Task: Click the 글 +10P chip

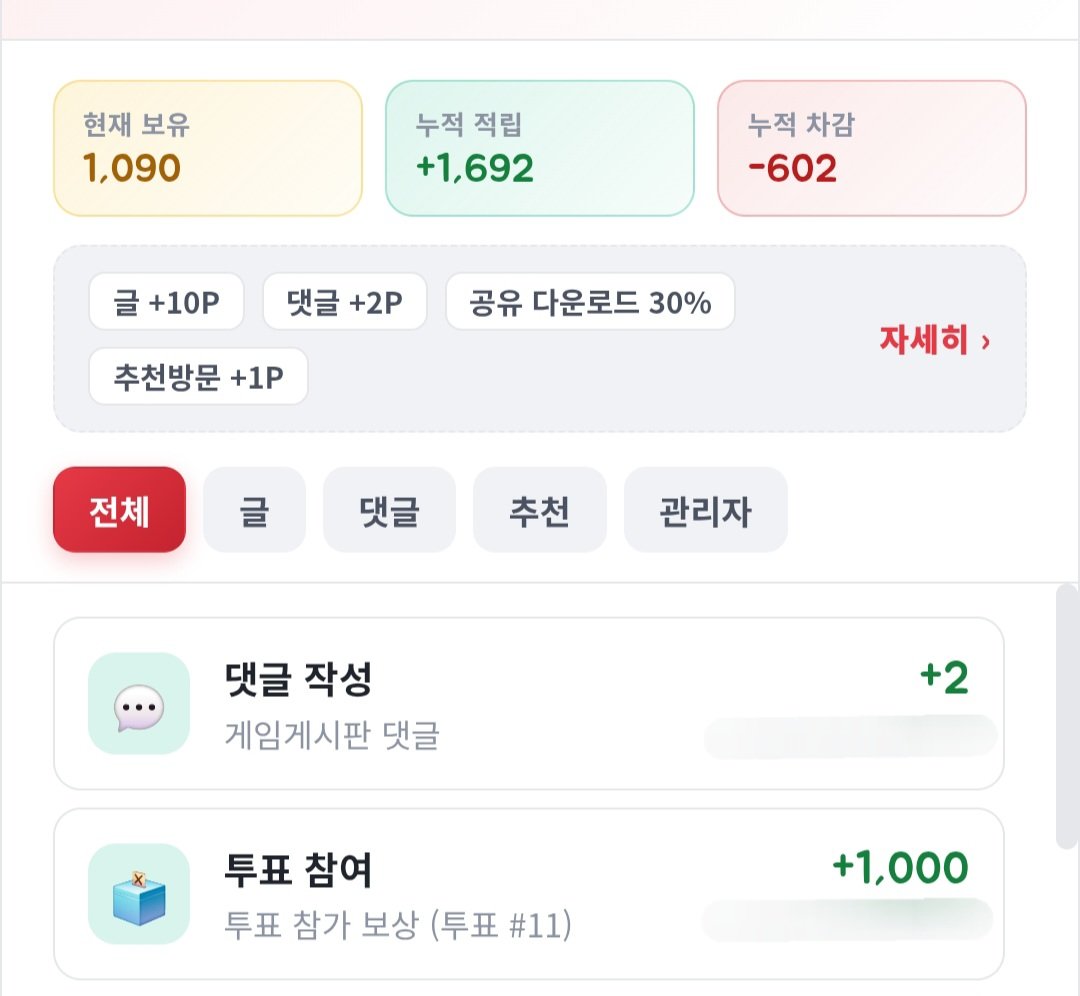Action: (166, 302)
